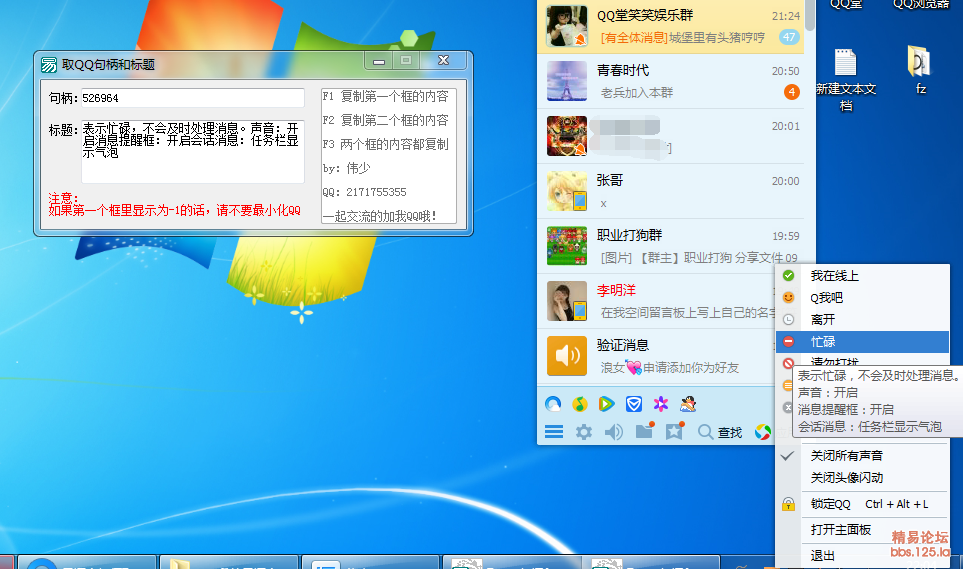Open the 职业打狗群 conversation row
This screenshot has height=569, width=963.
[x=672, y=246]
